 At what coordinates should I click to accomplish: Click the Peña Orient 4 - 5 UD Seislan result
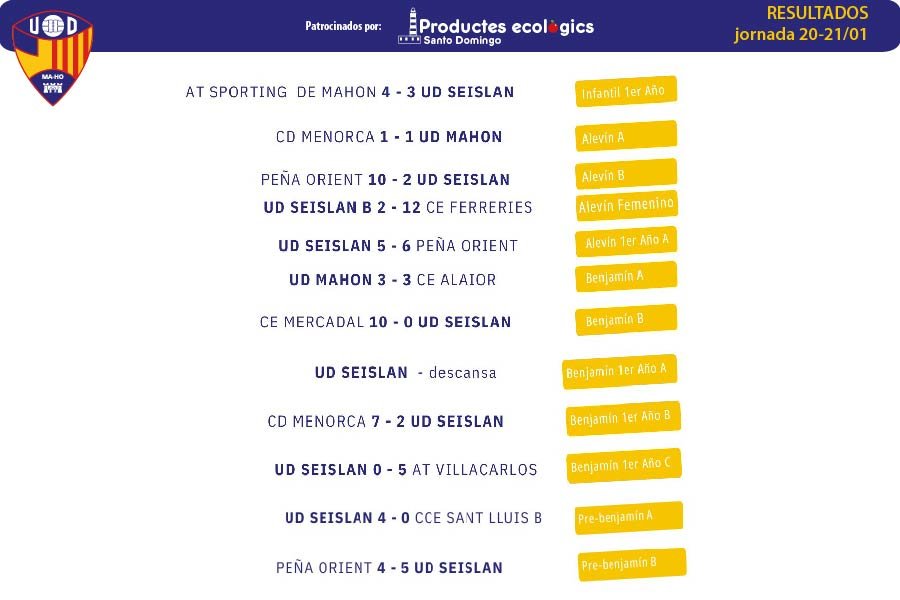389,568
